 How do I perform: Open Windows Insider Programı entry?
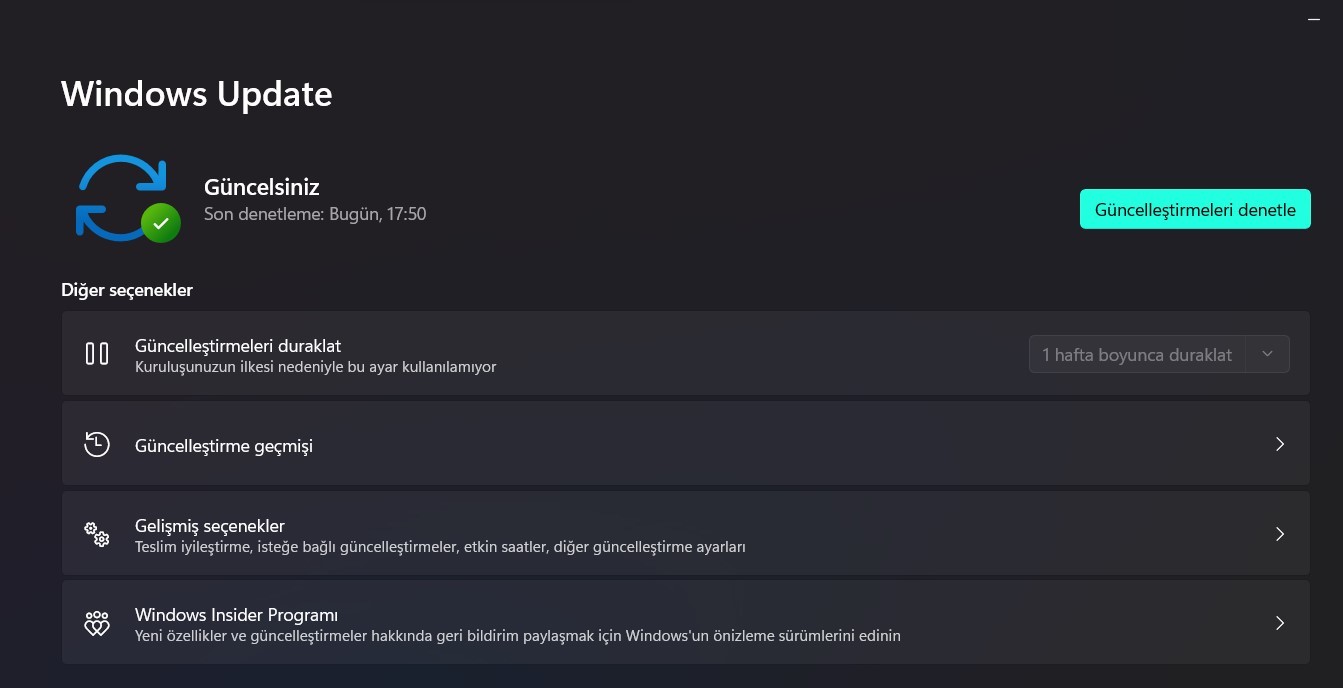686,623
